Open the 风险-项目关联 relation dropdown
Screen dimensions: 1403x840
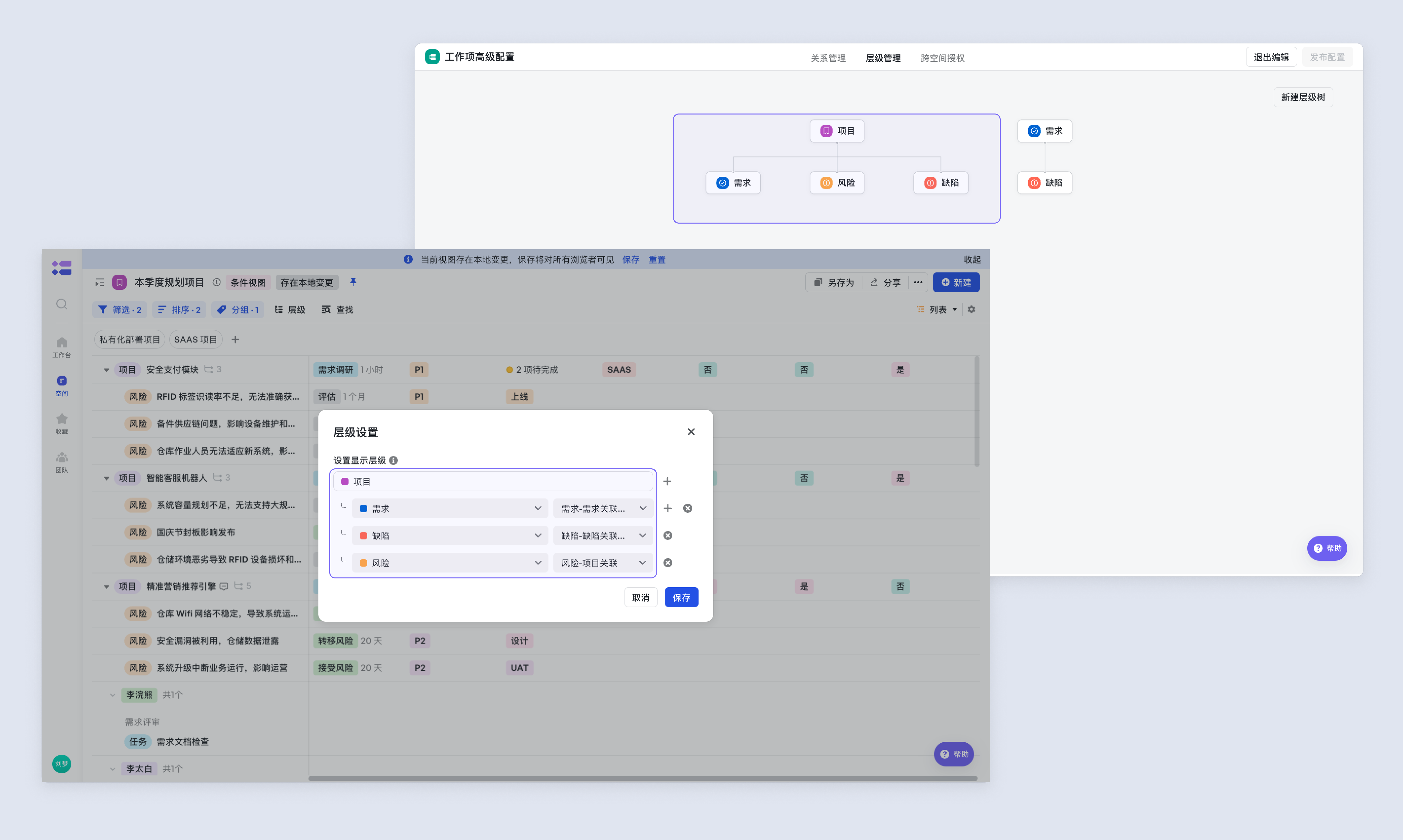(603, 563)
